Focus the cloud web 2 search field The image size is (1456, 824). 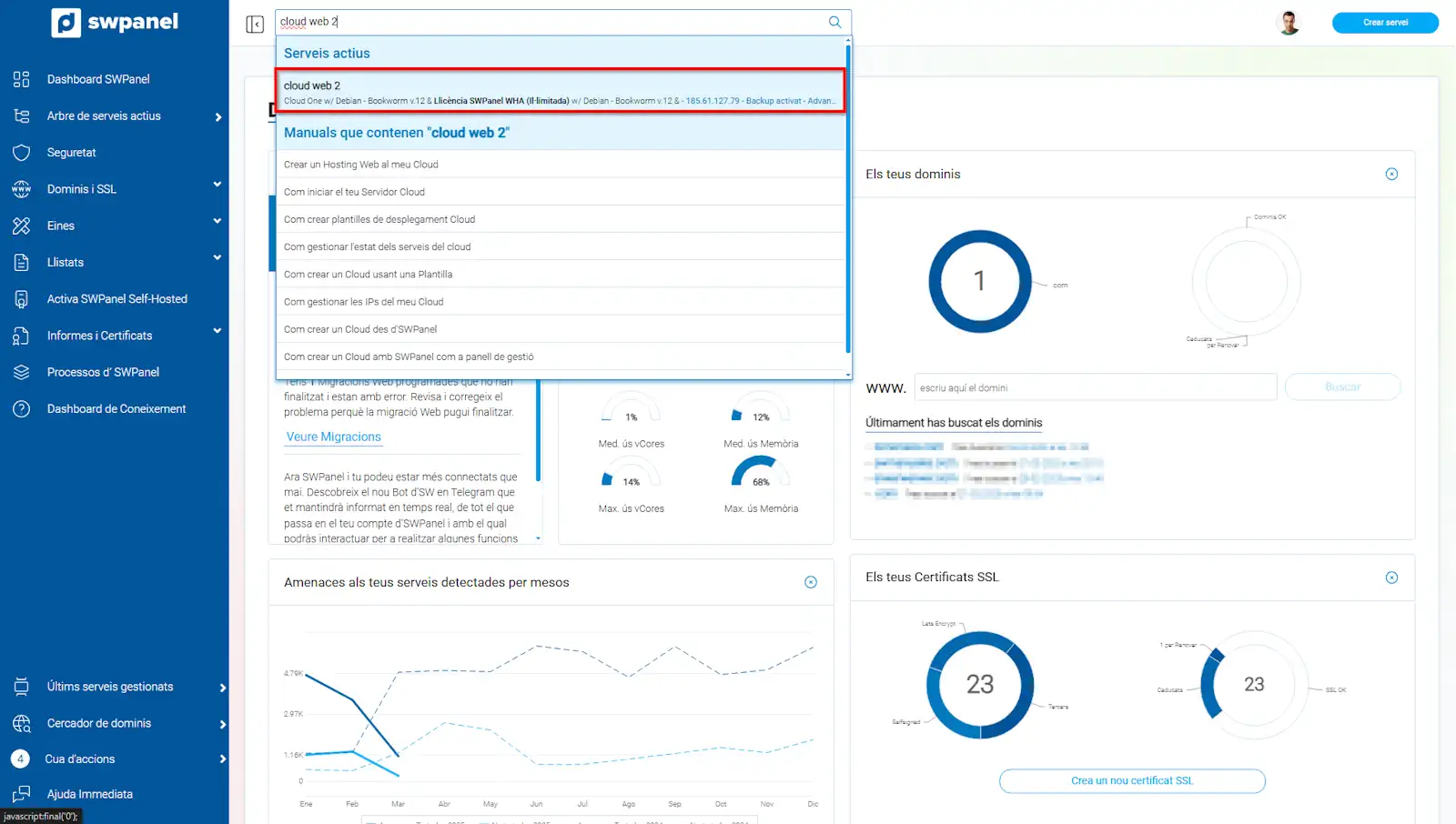point(563,22)
